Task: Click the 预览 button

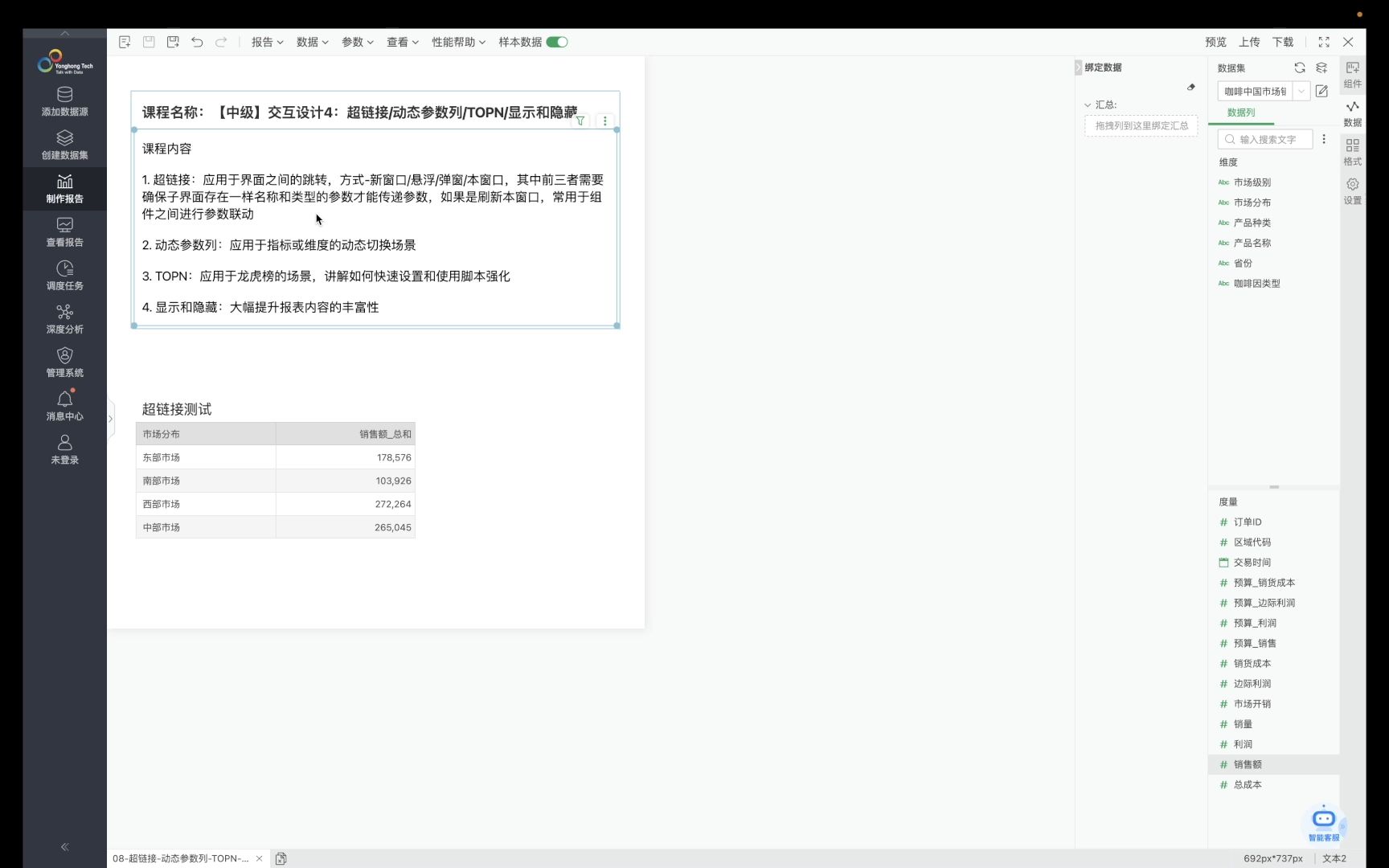Action: click(1215, 42)
